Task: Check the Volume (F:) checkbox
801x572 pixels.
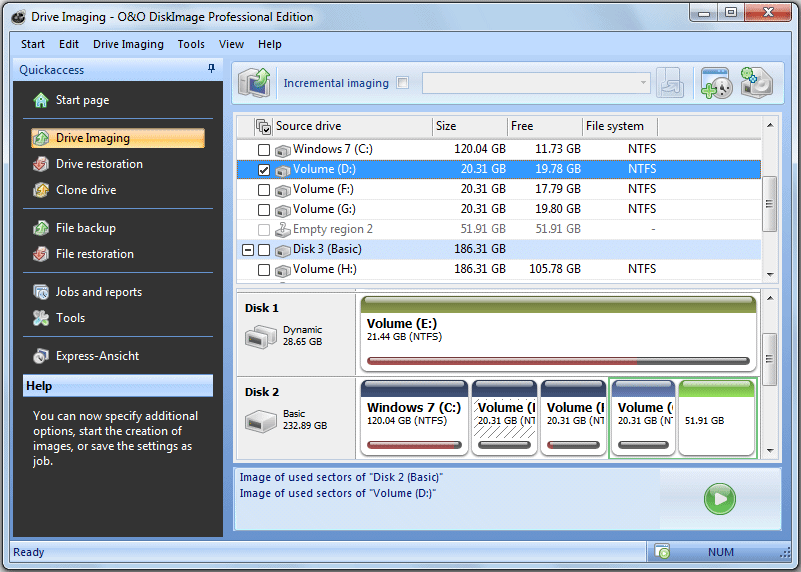Action: point(264,190)
